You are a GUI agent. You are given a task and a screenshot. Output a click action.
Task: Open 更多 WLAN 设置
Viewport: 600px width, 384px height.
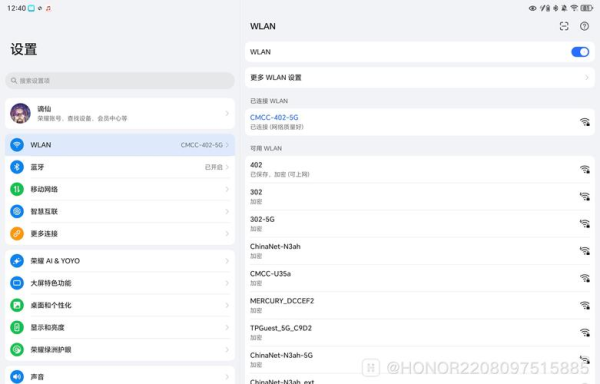pyautogui.click(x=420, y=78)
